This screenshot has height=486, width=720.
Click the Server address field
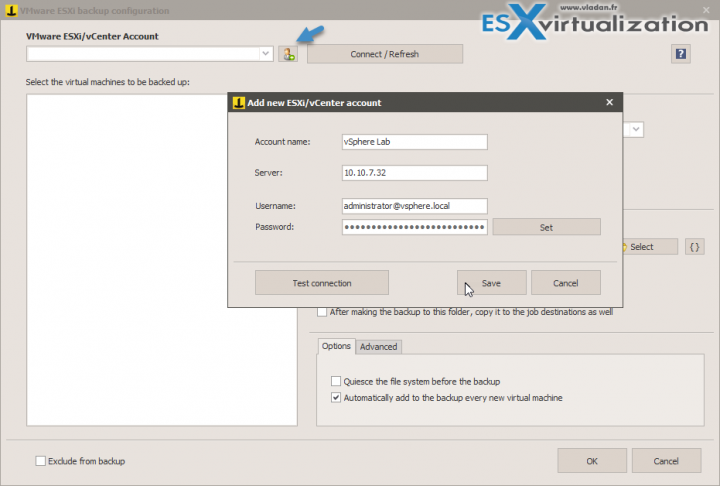pos(414,173)
